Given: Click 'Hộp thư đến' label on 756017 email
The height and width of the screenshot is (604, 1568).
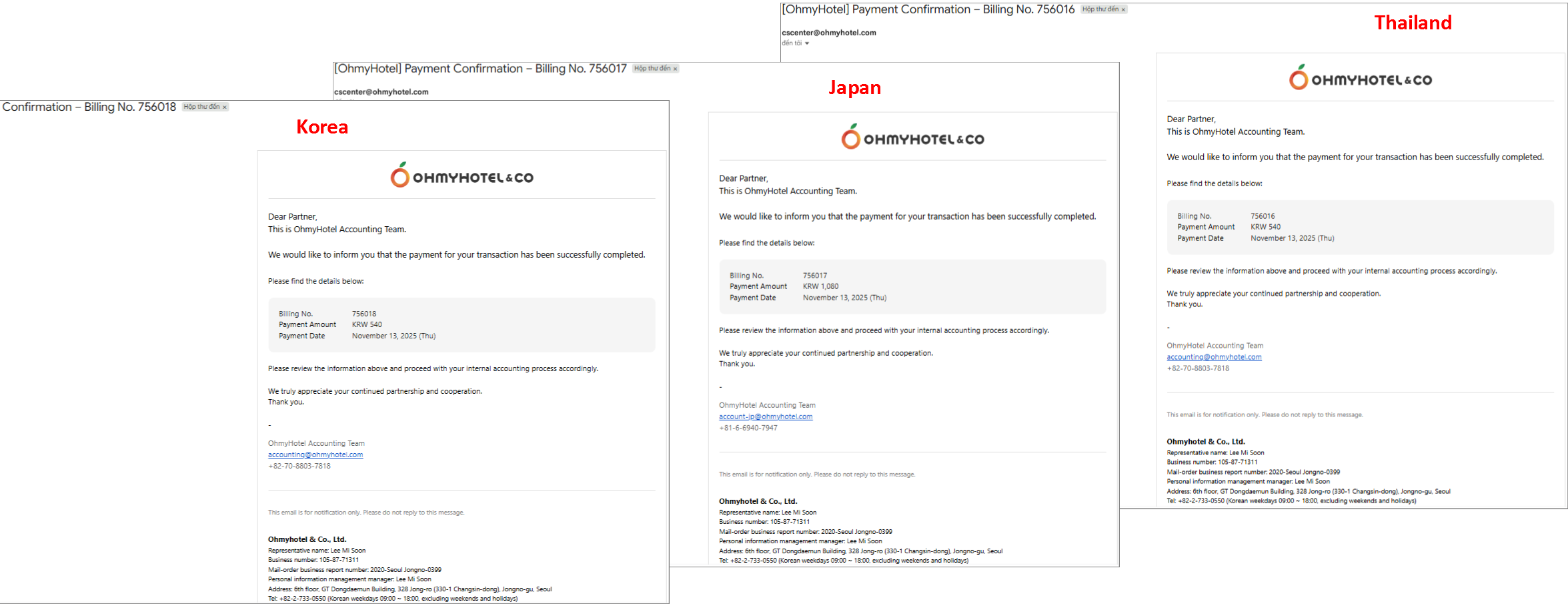Looking at the screenshot, I should [x=652, y=69].
